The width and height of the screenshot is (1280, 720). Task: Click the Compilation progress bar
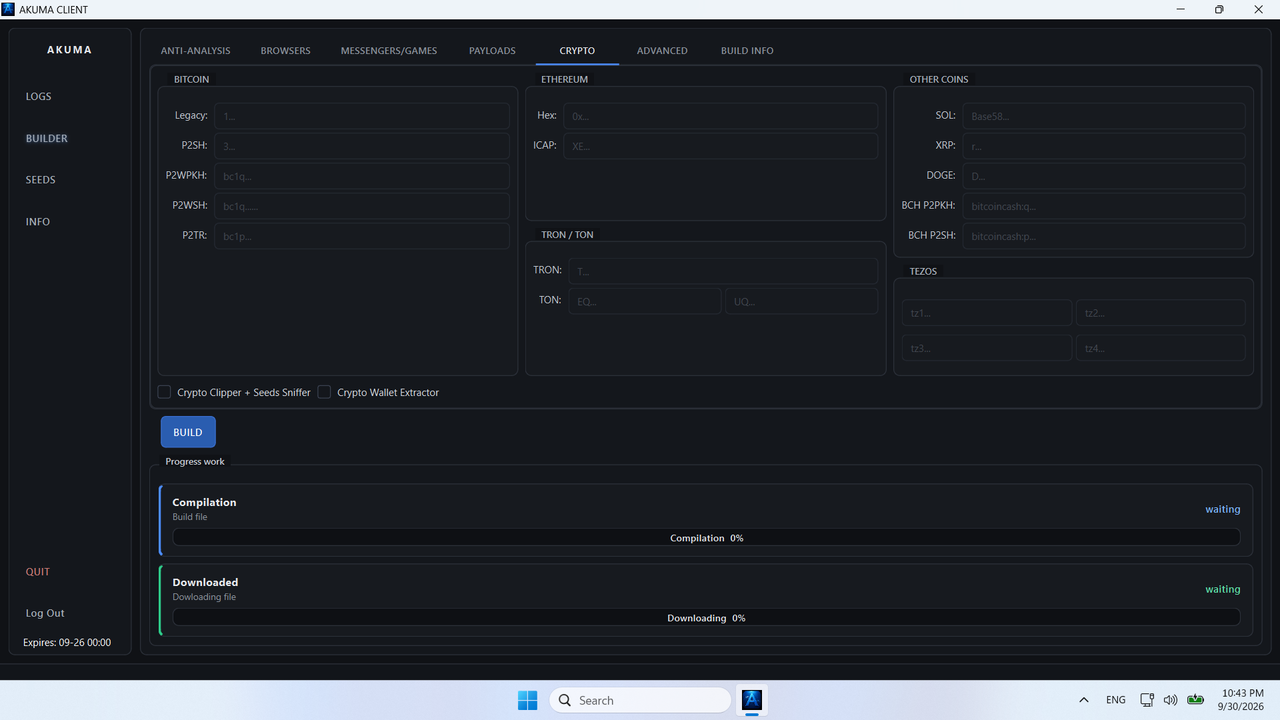(x=706, y=538)
